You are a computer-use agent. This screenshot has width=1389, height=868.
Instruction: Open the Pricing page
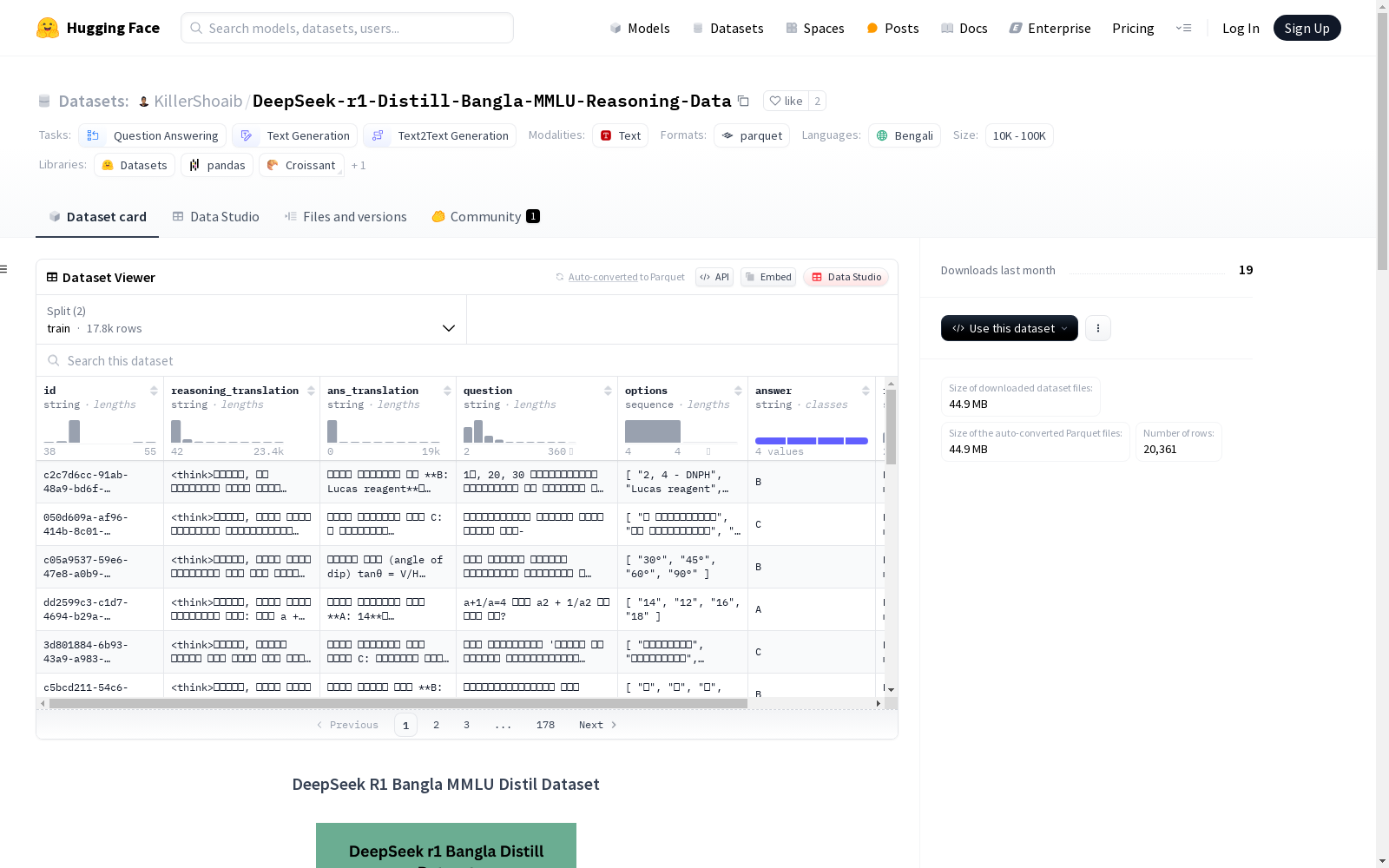[x=1133, y=28]
